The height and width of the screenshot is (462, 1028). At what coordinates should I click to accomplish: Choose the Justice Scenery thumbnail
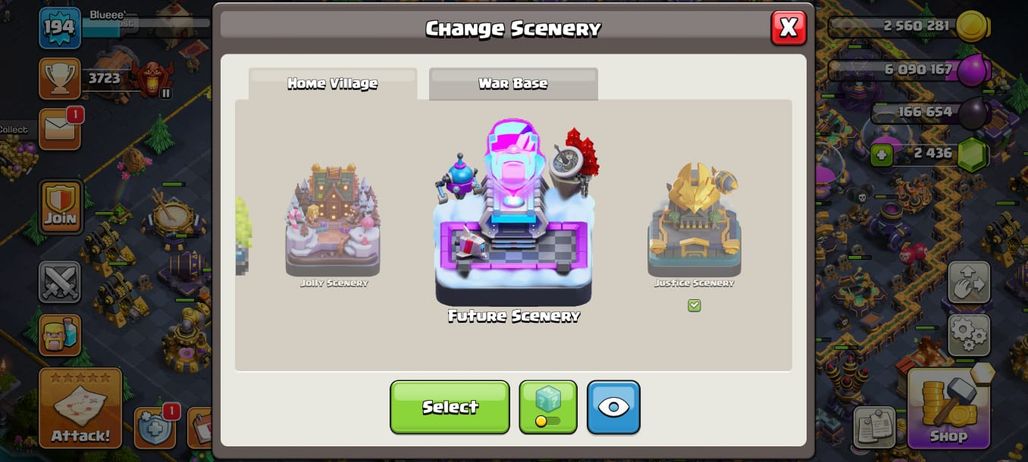pos(694,220)
